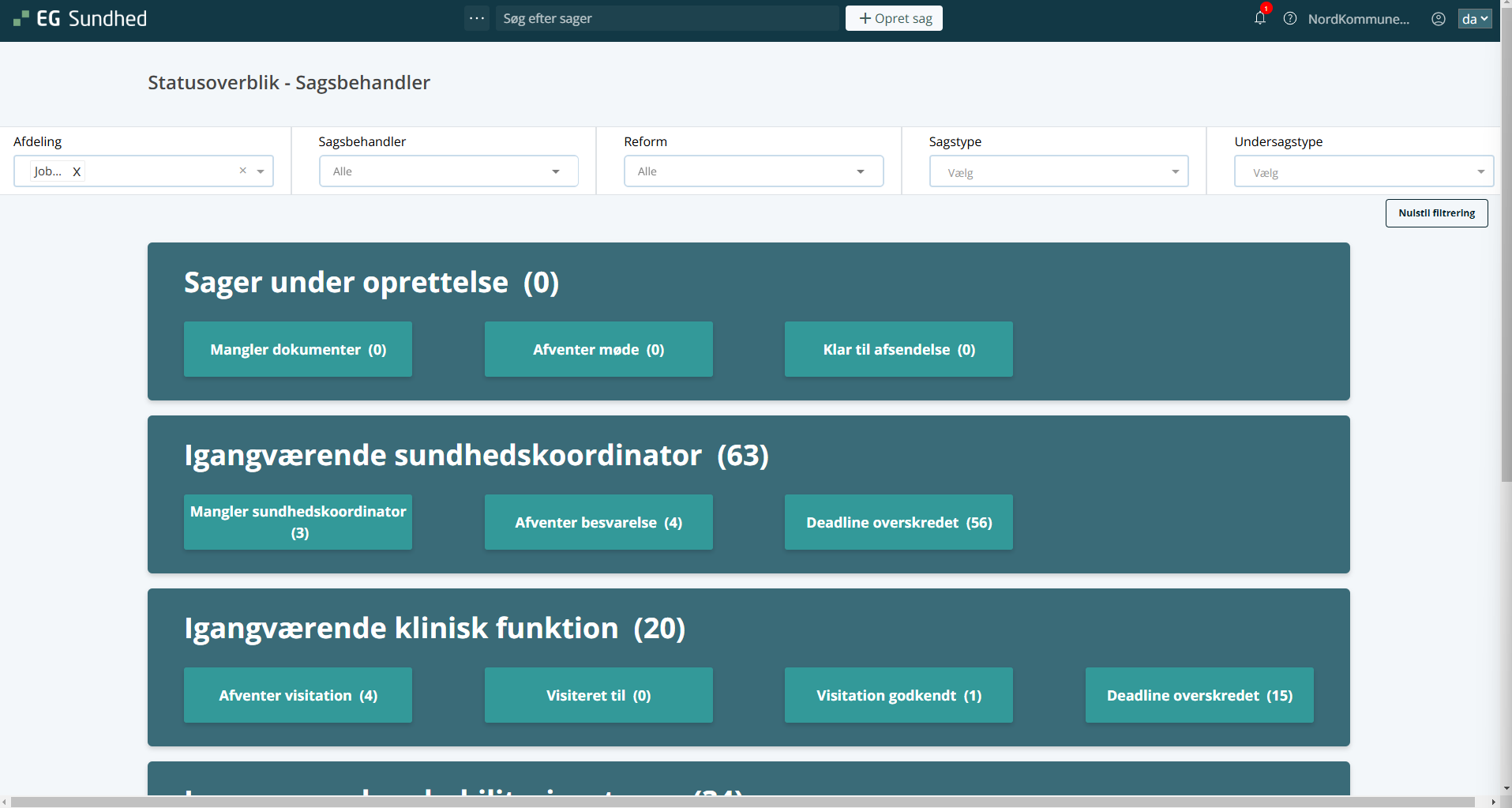Open the Sagsbehandler dropdown
The height and width of the screenshot is (808, 1512).
click(x=448, y=171)
